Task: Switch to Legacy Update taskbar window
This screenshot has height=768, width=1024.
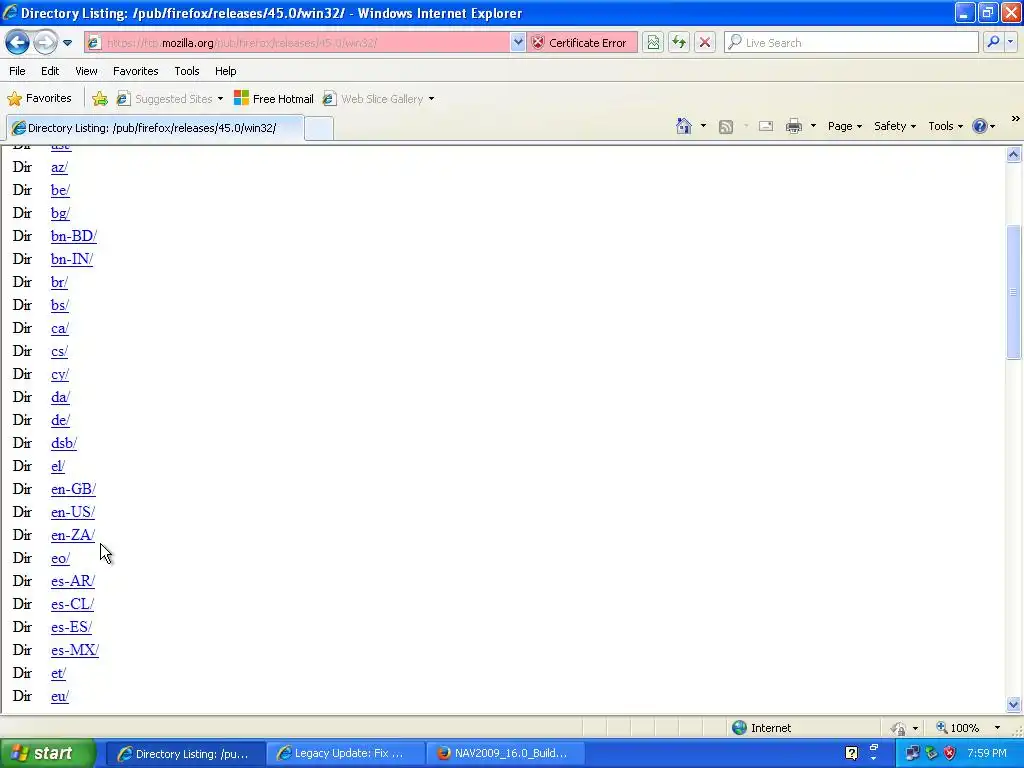Action: pos(348,753)
